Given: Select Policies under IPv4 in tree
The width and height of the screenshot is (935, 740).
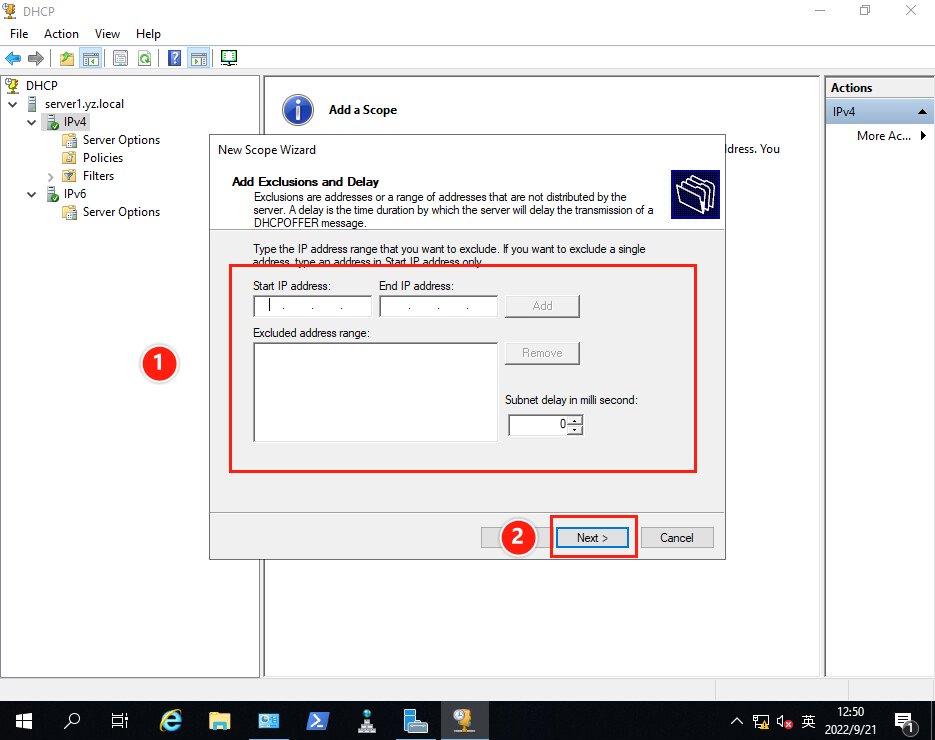Looking at the screenshot, I should click(102, 158).
